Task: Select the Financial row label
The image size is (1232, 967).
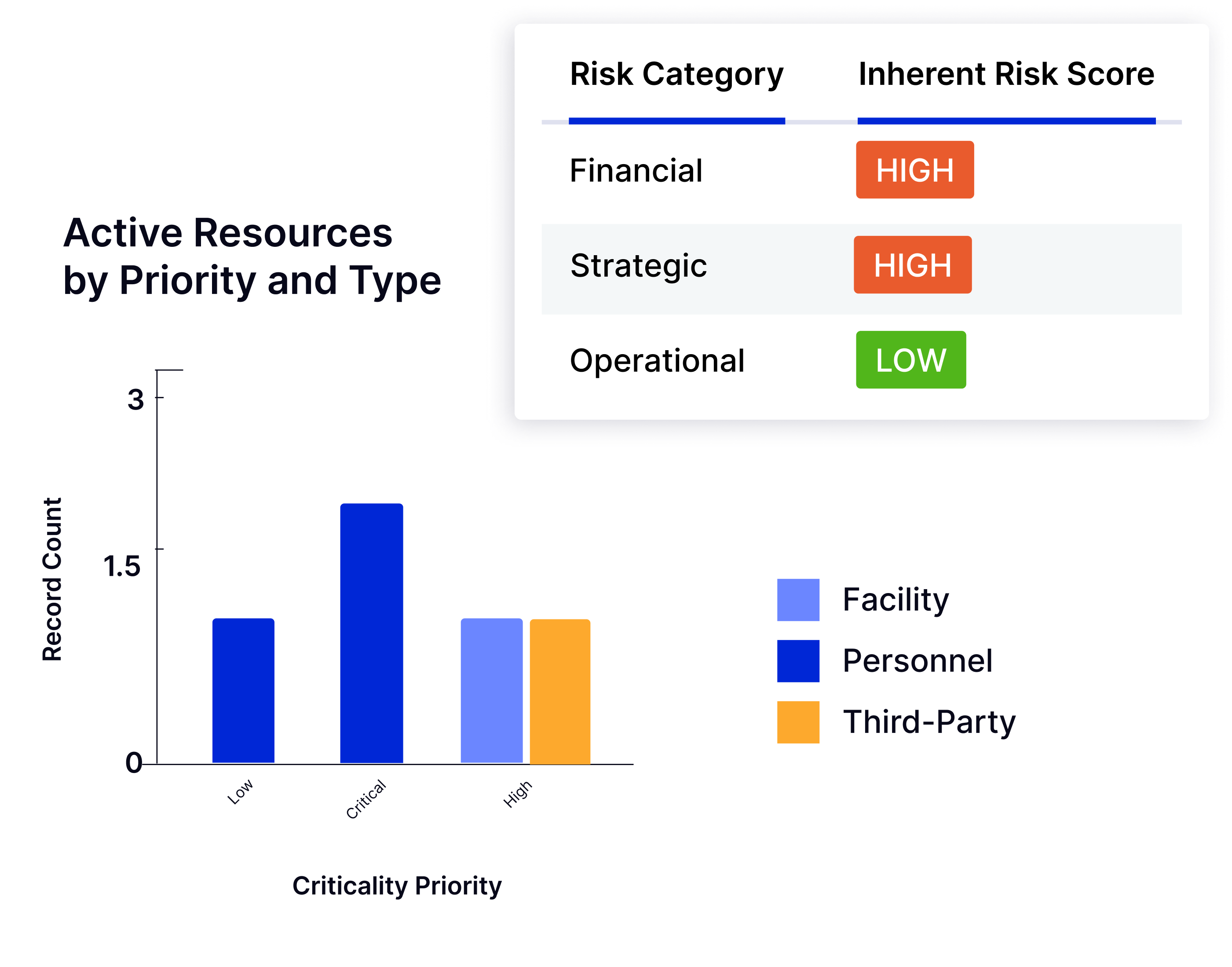Action: pyautogui.click(x=636, y=170)
